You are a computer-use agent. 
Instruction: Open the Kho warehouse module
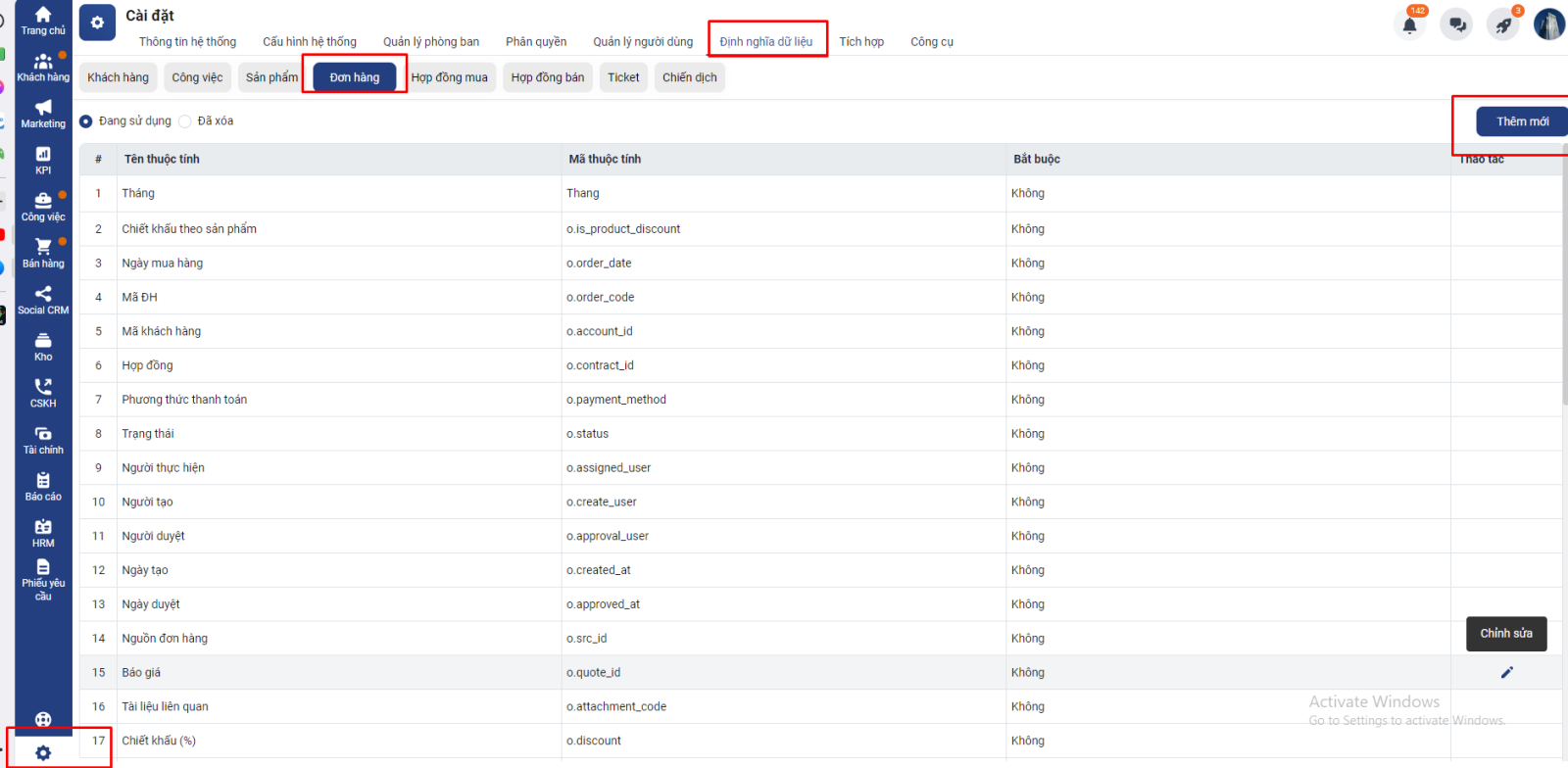pyautogui.click(x=43, y=346)
